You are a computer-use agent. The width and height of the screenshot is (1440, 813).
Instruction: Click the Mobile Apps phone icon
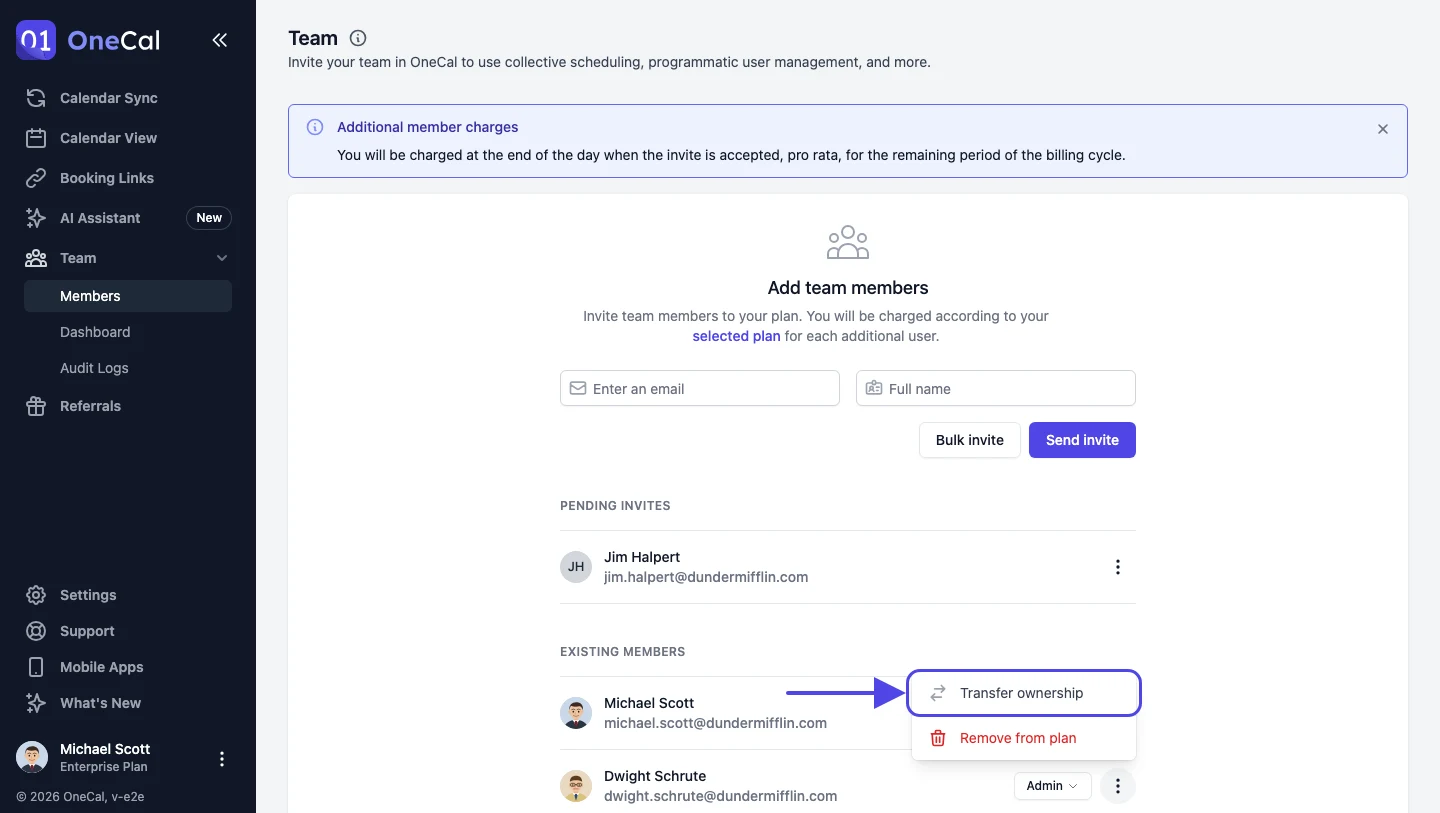(x=36, y=667)
